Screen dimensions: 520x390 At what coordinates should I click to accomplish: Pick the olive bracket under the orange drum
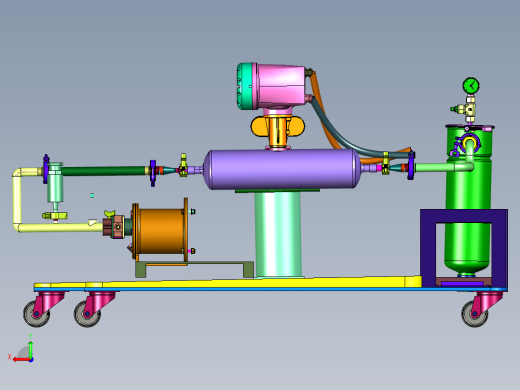pyautogui.click(x=195, y=269)
